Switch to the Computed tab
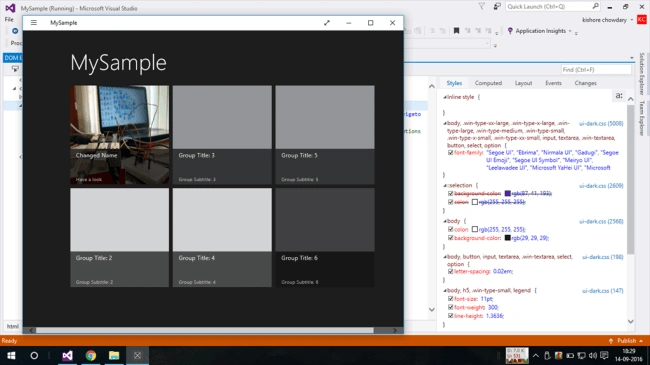This screenshot has height=365, width=650. click(488, 83)
